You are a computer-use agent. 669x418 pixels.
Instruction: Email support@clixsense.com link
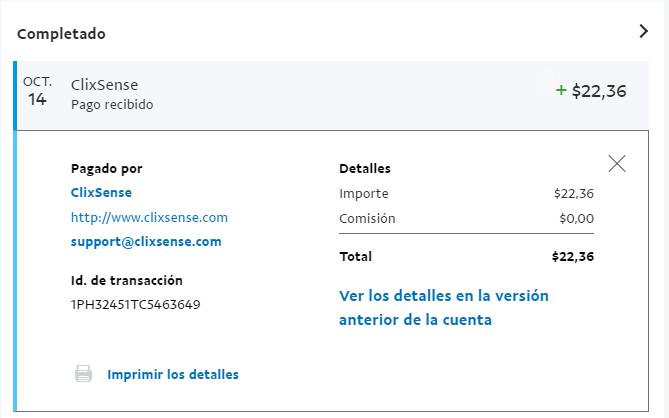pos(146,242)
